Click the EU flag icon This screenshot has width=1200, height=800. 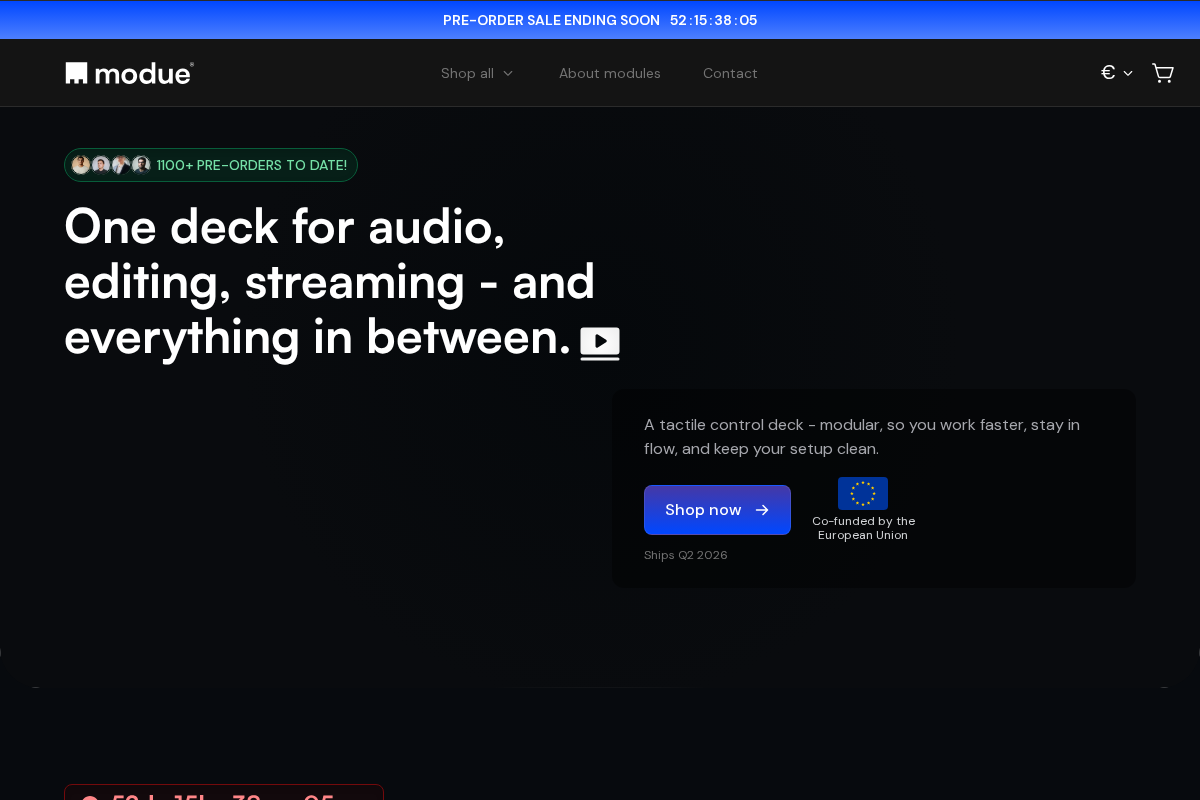862,493
